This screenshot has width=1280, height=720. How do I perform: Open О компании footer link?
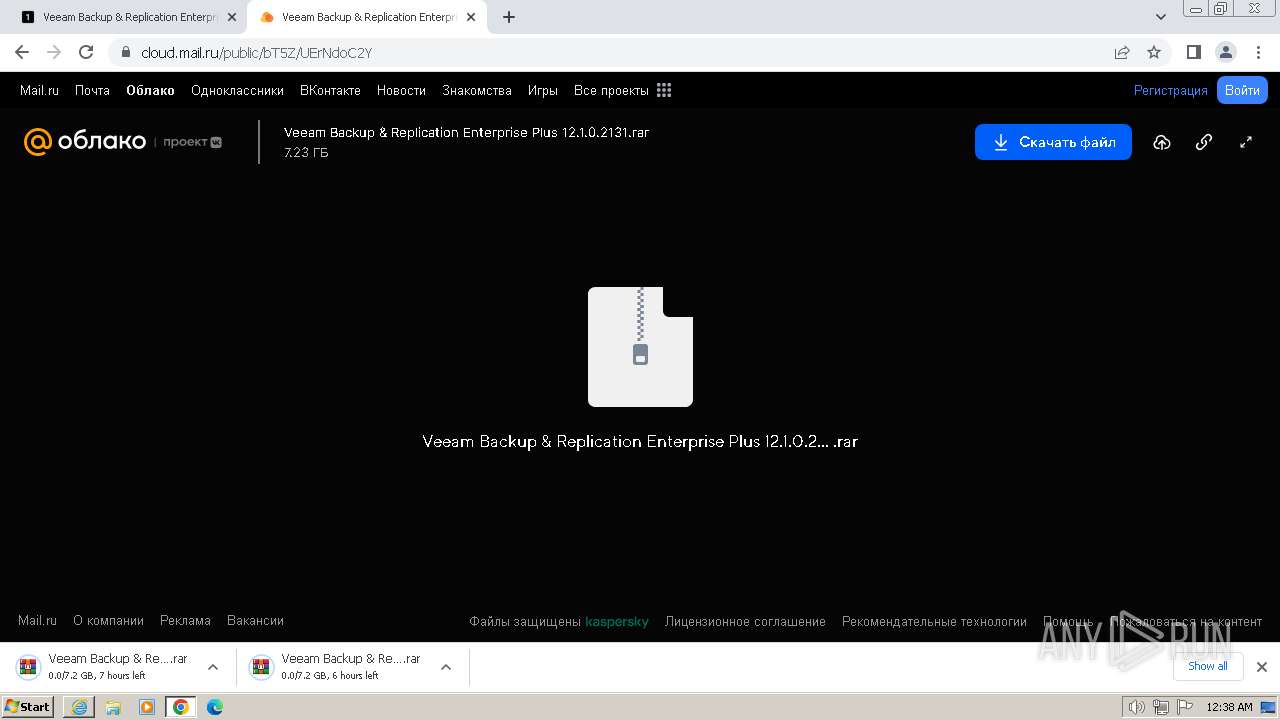[108, 621]
